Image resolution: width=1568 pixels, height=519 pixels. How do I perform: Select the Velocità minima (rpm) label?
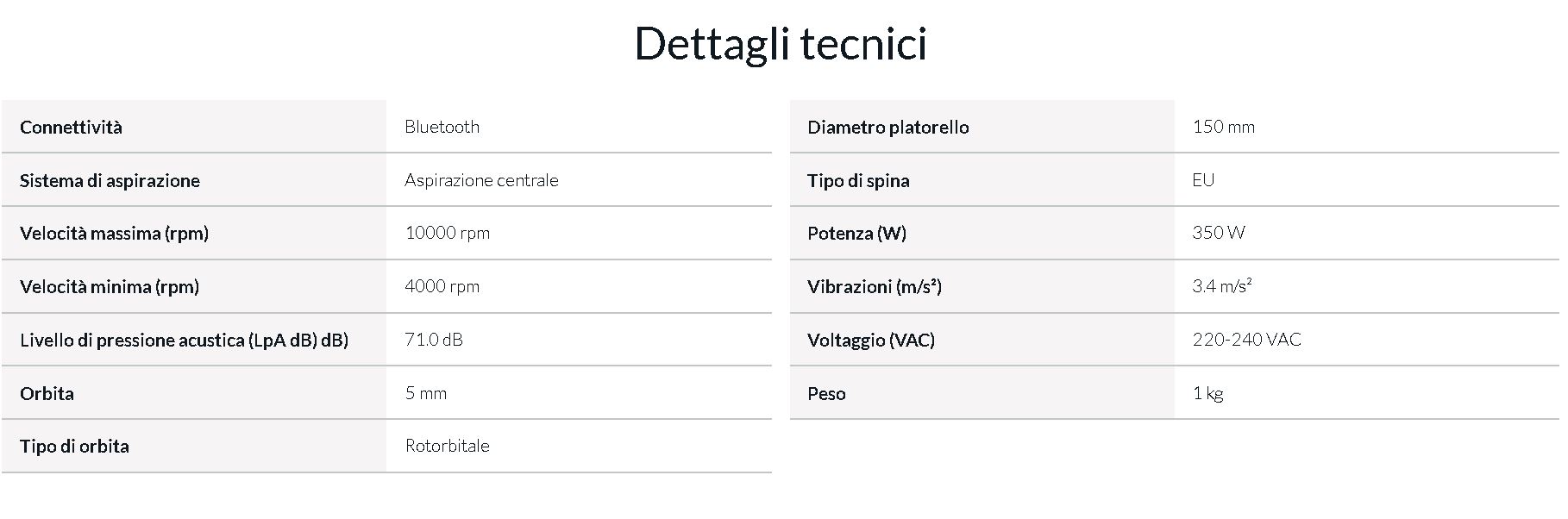(110, 286)
